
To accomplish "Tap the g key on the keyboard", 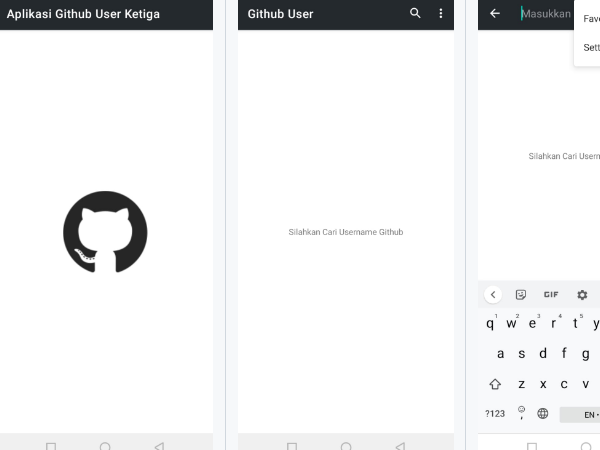I will (x=585, y=354).
